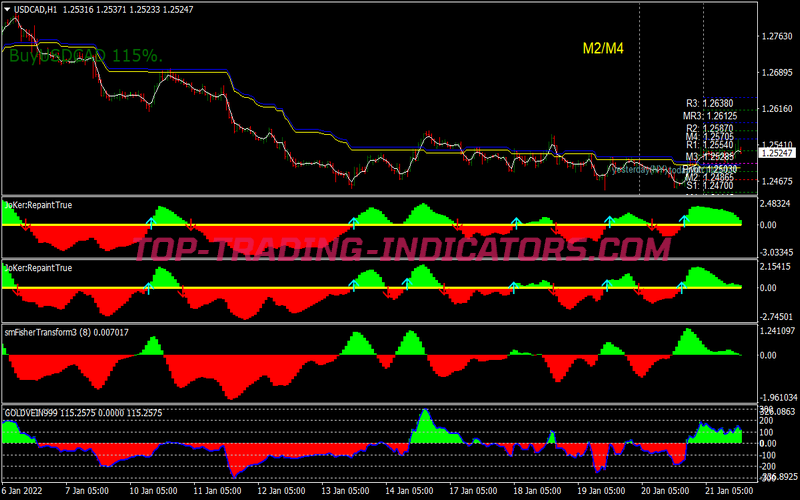The height and width of the screenshot is (500, 800).
Task: Click the 19 Jan 05:00 time label
Action: [602, 491]
